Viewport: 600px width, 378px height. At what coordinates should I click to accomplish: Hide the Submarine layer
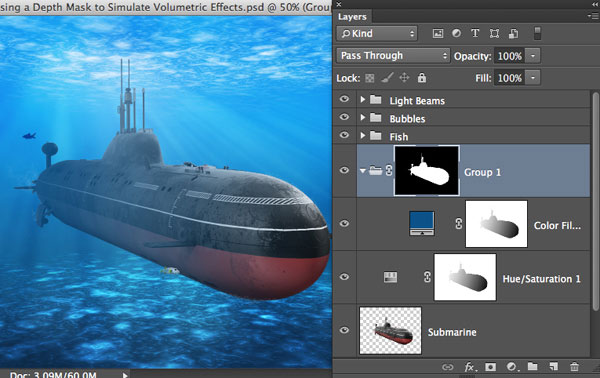pos(344,330)
